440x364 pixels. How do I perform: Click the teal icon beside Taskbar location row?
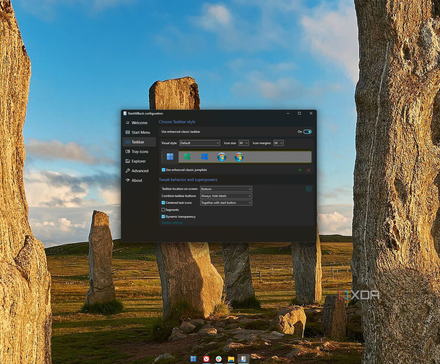309,189
